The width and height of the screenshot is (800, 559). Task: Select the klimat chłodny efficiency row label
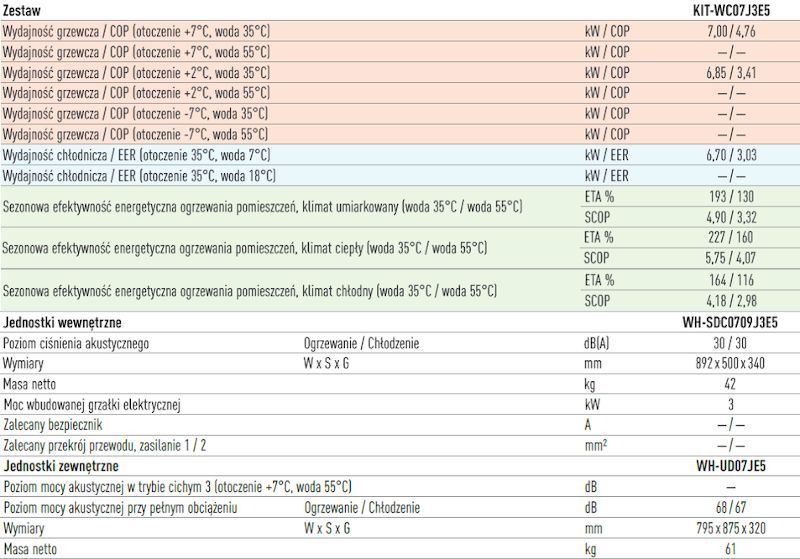(250, 291)
